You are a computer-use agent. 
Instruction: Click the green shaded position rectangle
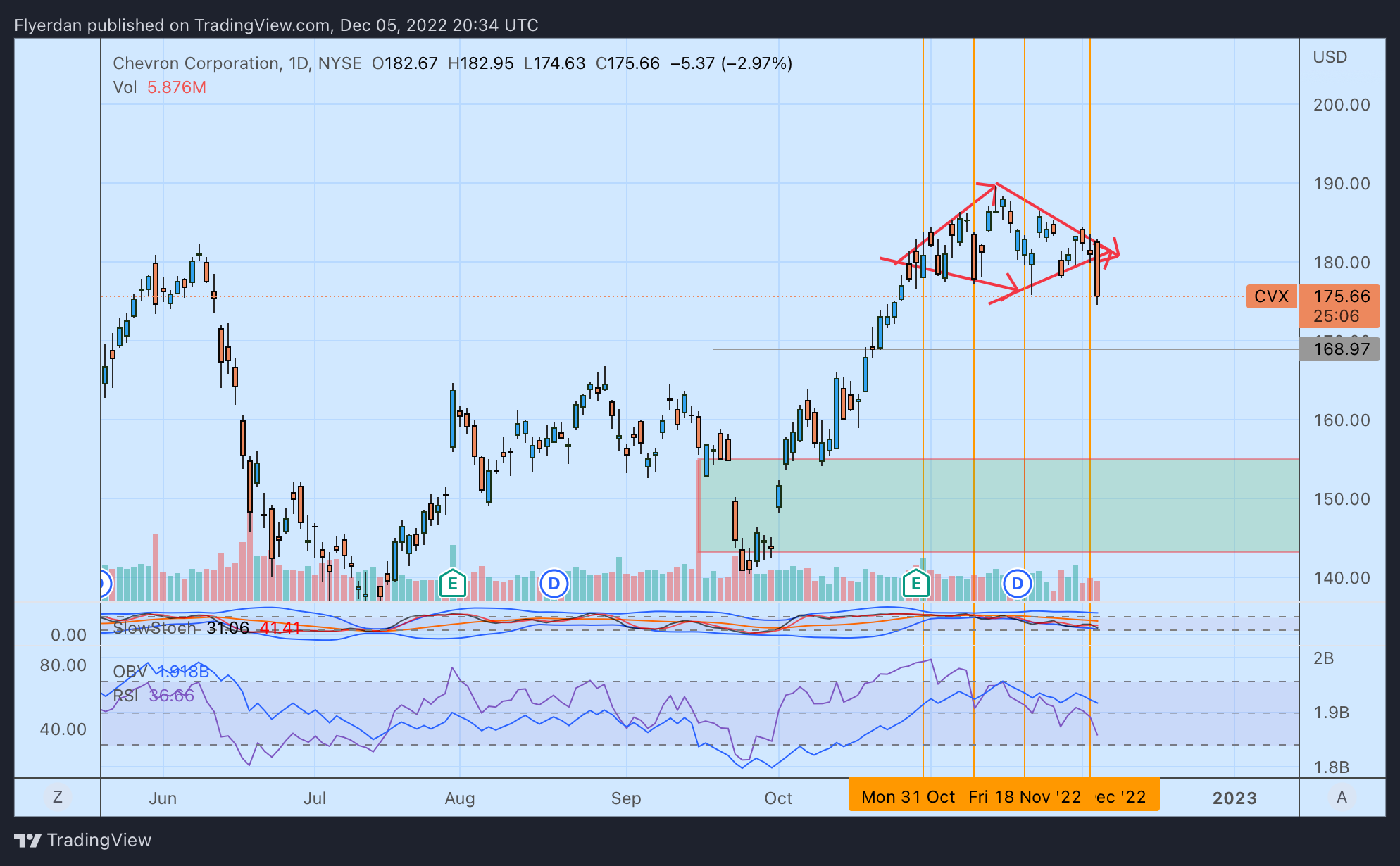coord(1000,506)
